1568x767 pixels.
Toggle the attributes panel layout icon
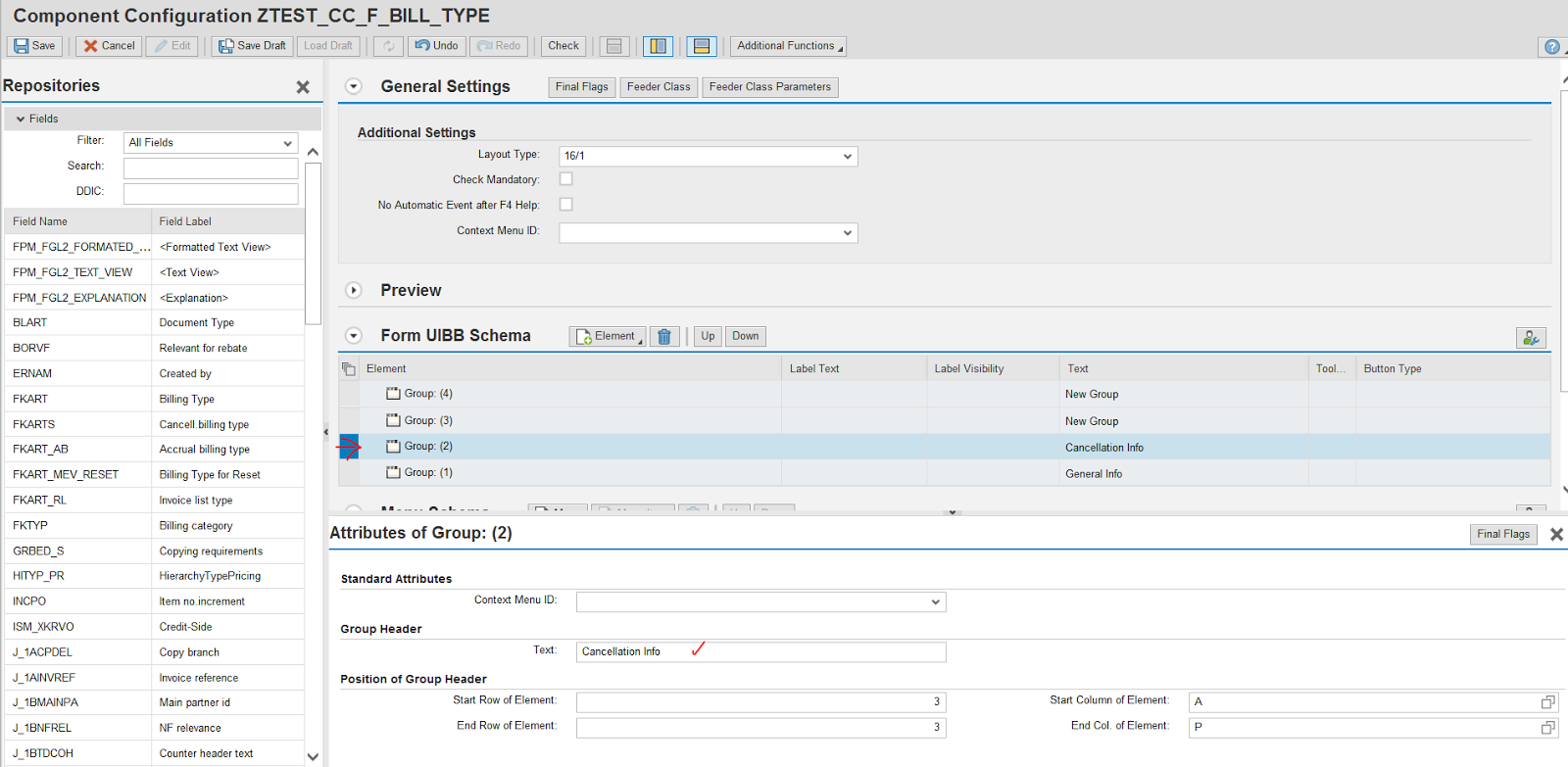[701, 46]
